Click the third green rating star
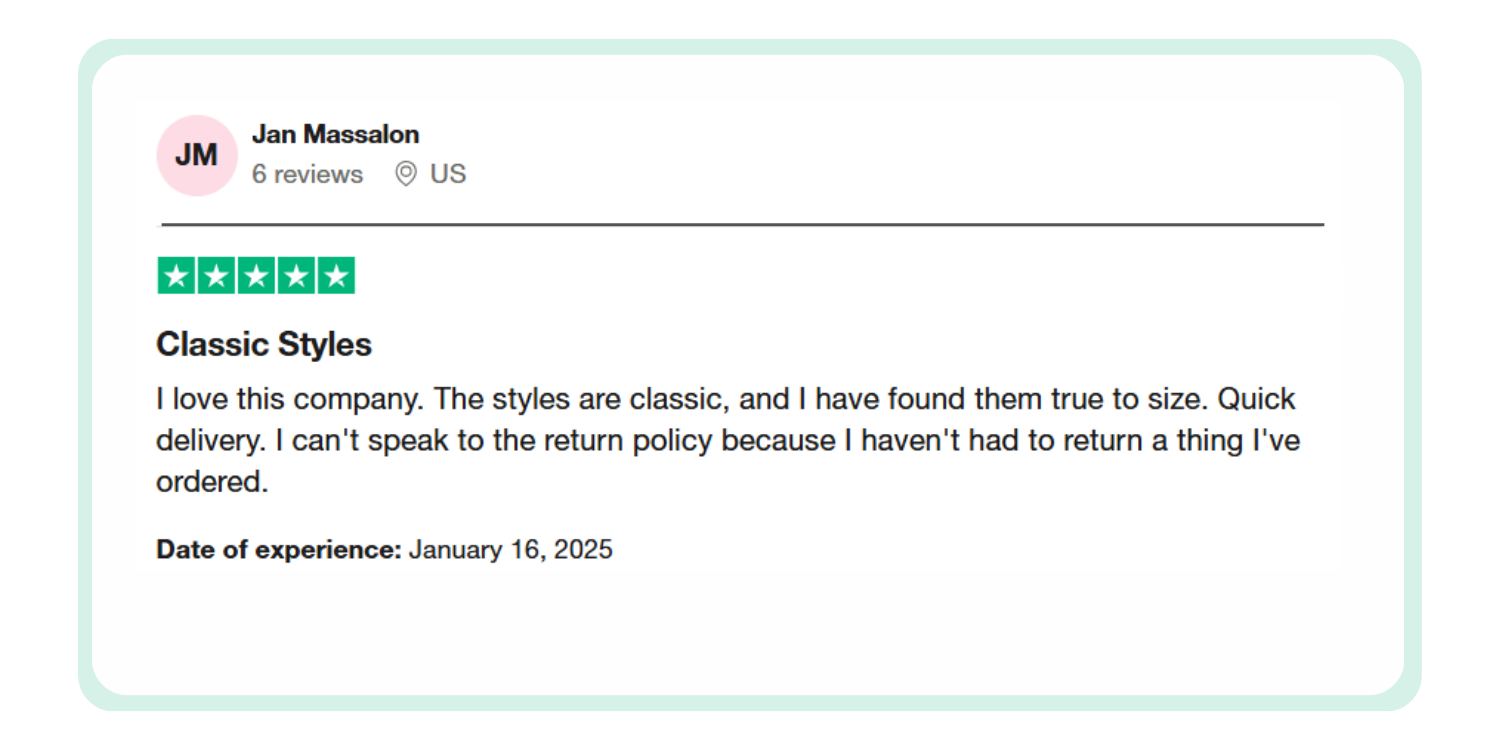1500x750 pixels. click(256, 276)
